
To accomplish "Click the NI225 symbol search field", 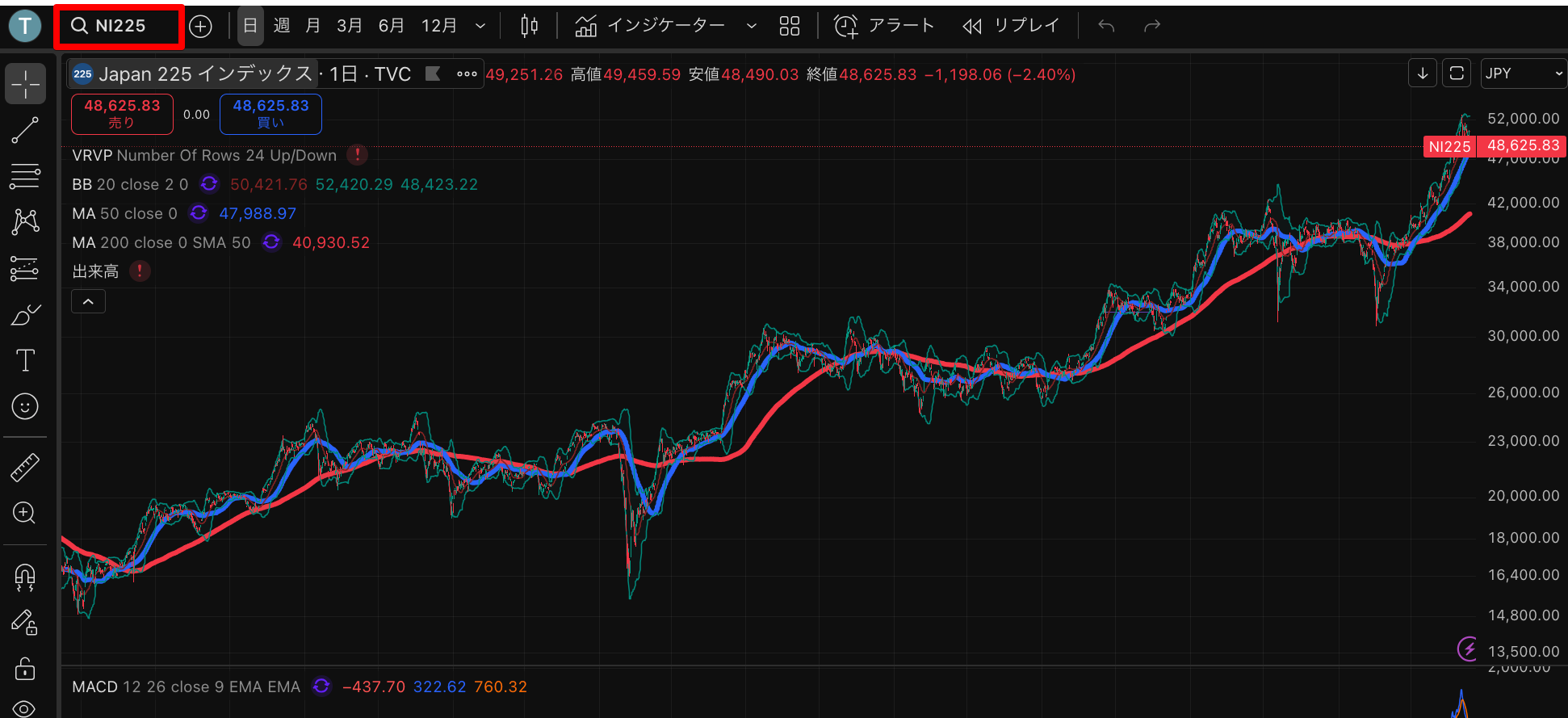I will click(119, 26).
